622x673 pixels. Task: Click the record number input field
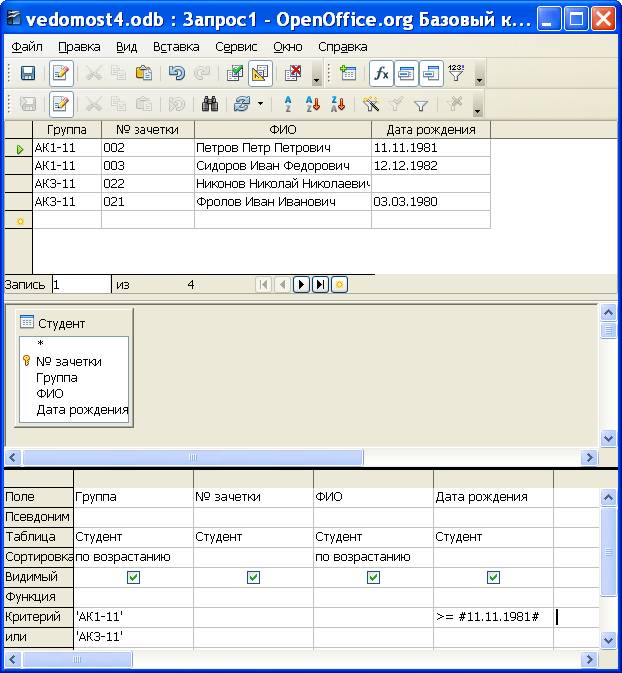[x=80, y=285]
